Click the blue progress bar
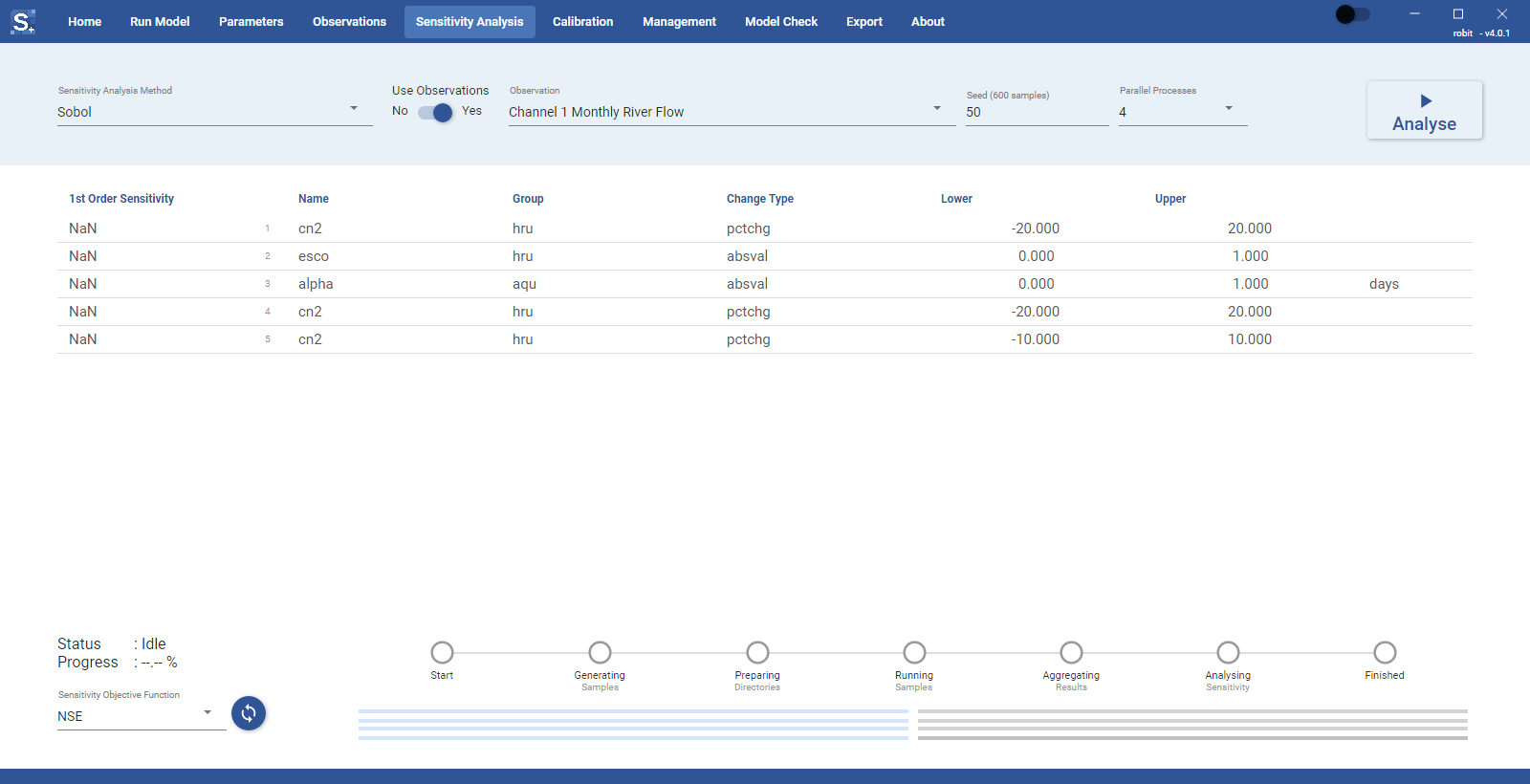 pyautogui.click(x=633, y=725)
